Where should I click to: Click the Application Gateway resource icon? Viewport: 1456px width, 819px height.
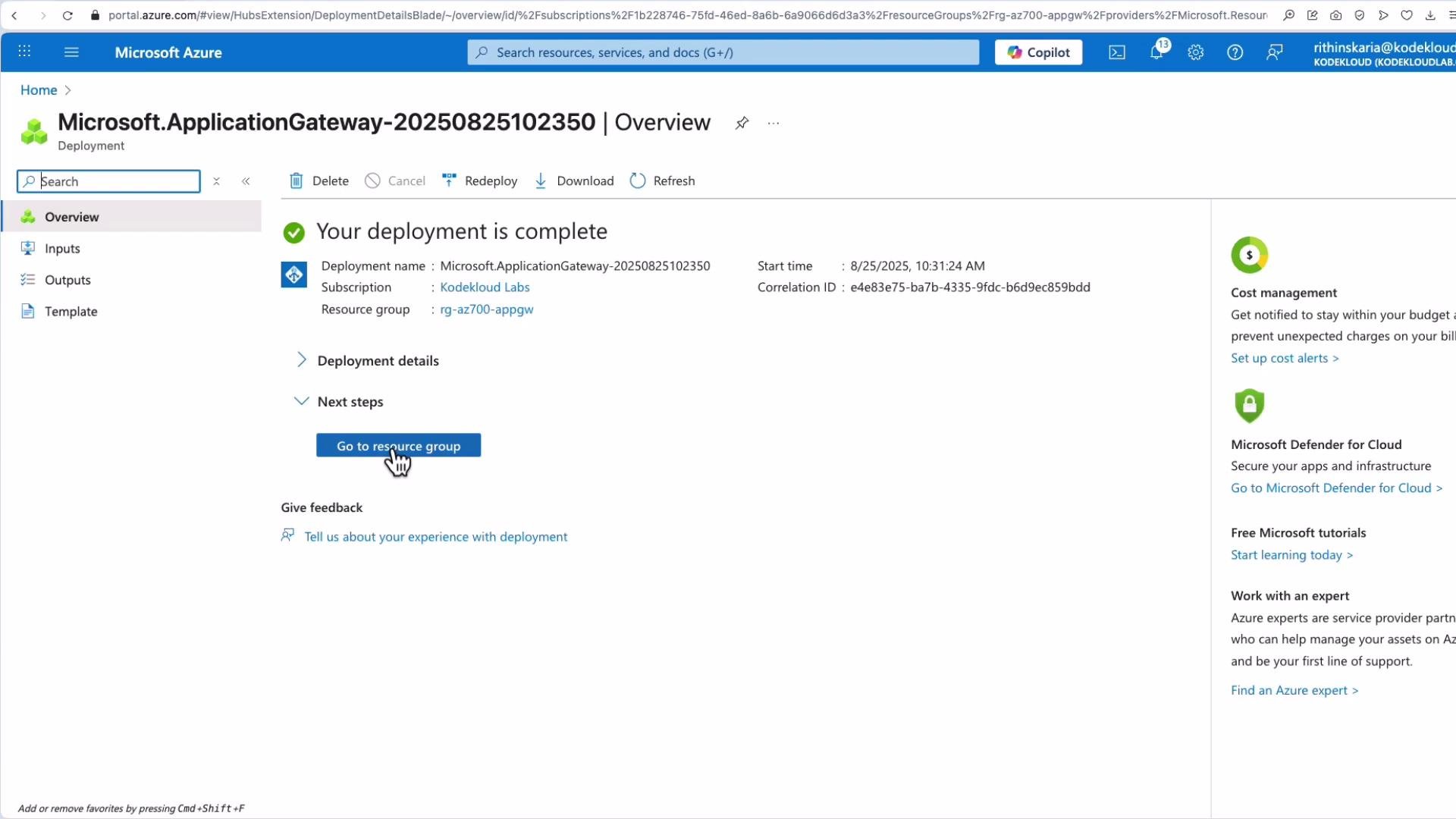294,275
